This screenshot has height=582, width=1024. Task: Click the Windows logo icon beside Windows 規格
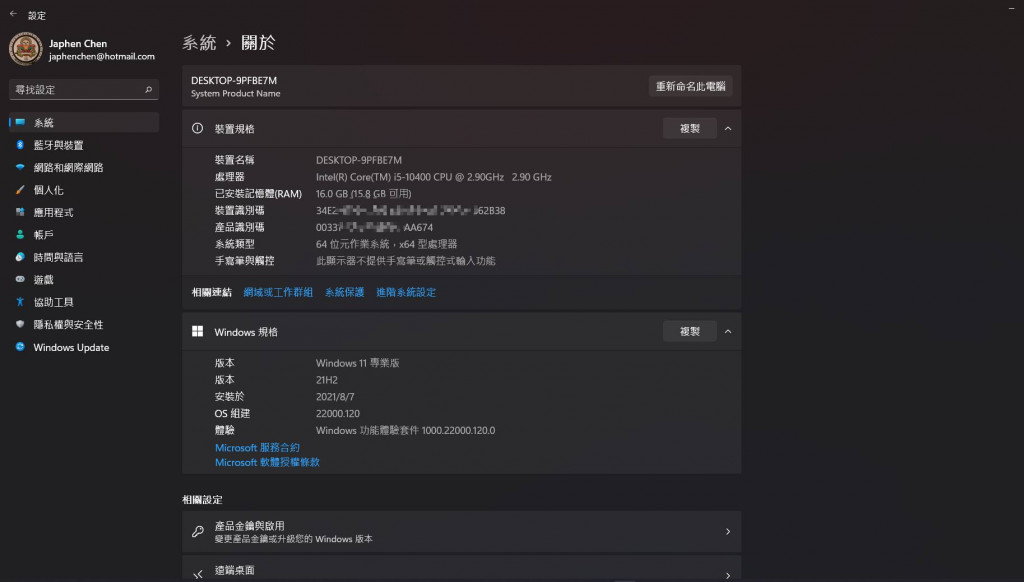[197, 331]
